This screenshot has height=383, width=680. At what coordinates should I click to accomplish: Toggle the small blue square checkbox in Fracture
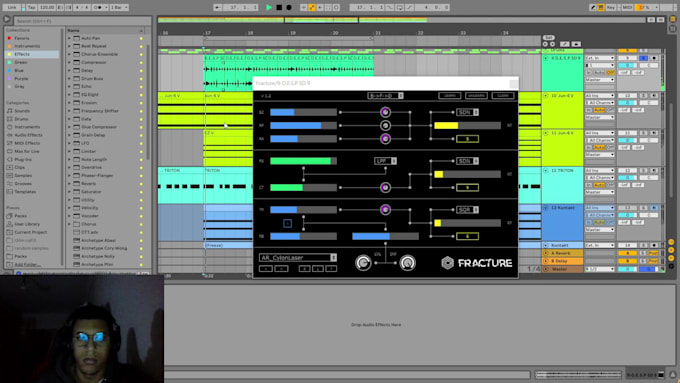[x=287, y=223]
